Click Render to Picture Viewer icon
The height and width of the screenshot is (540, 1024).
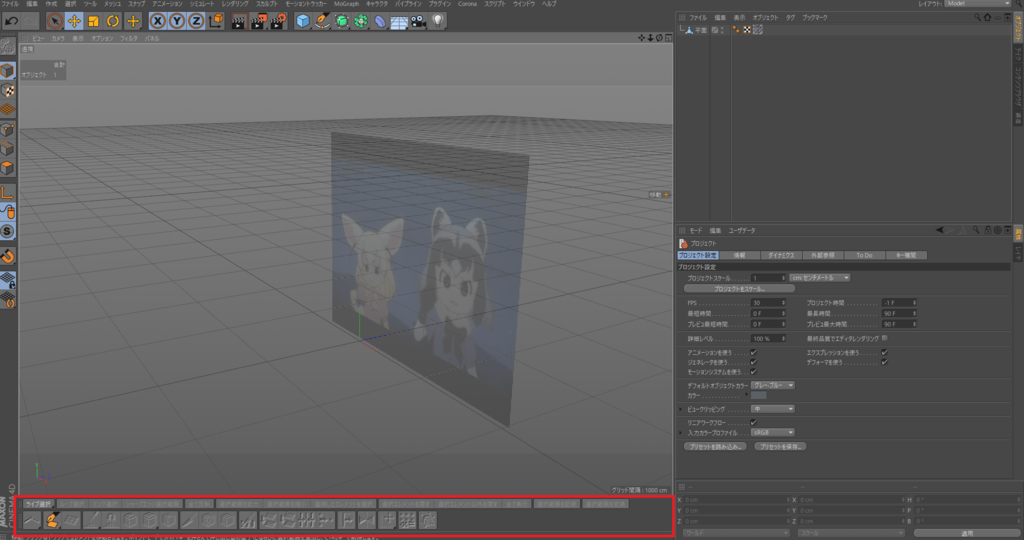coord(259,21)
